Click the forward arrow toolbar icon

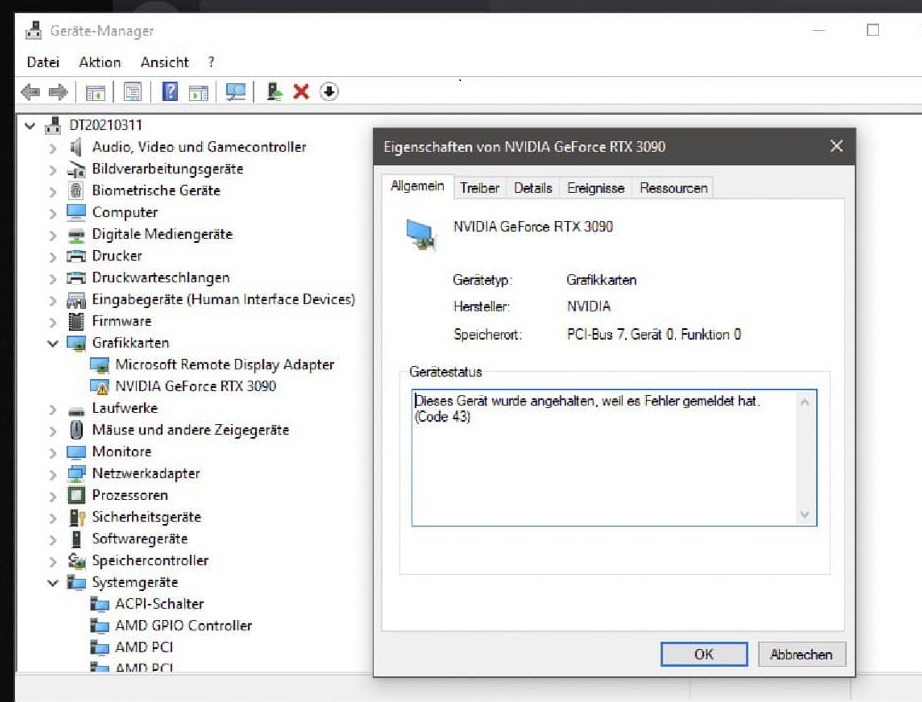(x=58, y=92)
